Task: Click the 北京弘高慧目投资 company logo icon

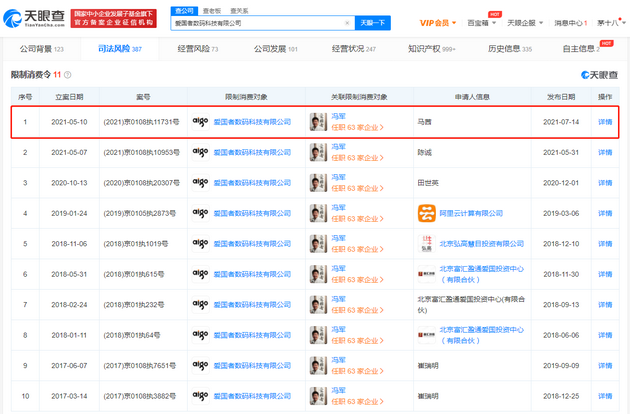Action: 426,244
